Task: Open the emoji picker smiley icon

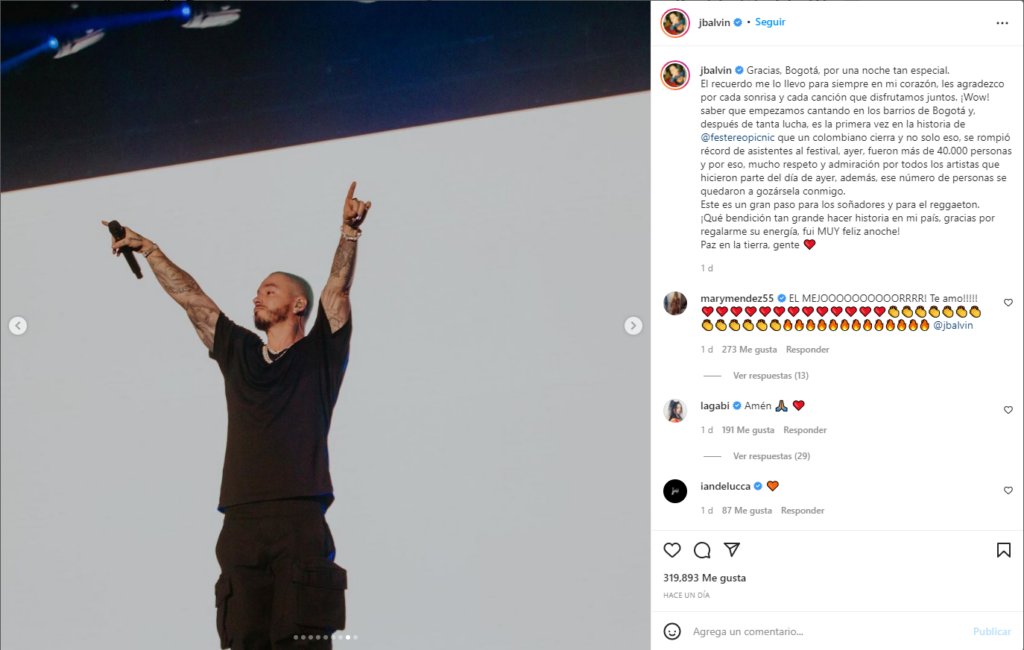Action: pos(672,631)
